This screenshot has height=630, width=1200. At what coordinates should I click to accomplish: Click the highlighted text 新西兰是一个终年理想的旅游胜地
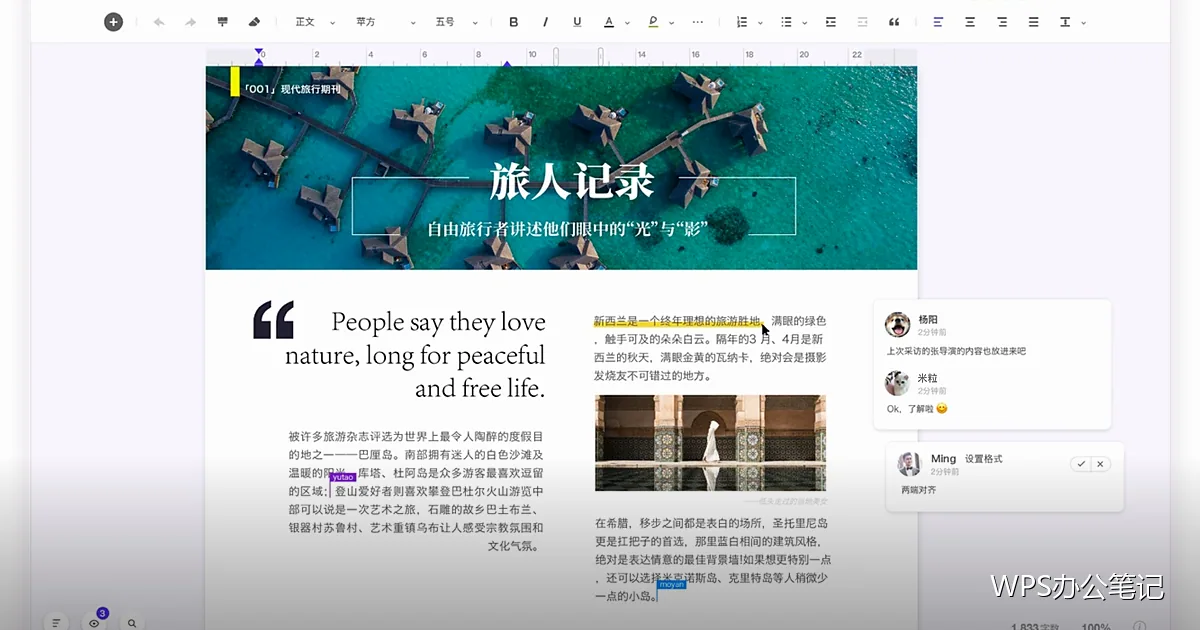677,321
